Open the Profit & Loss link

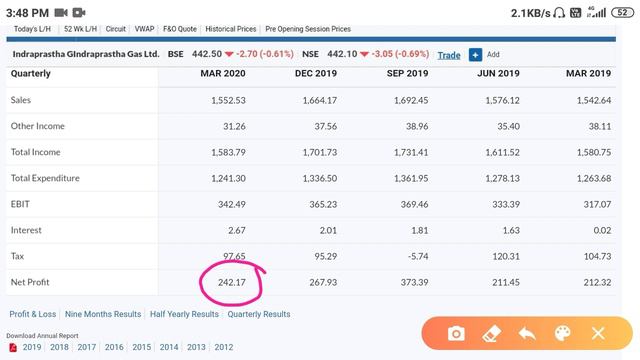coord(33,314)
